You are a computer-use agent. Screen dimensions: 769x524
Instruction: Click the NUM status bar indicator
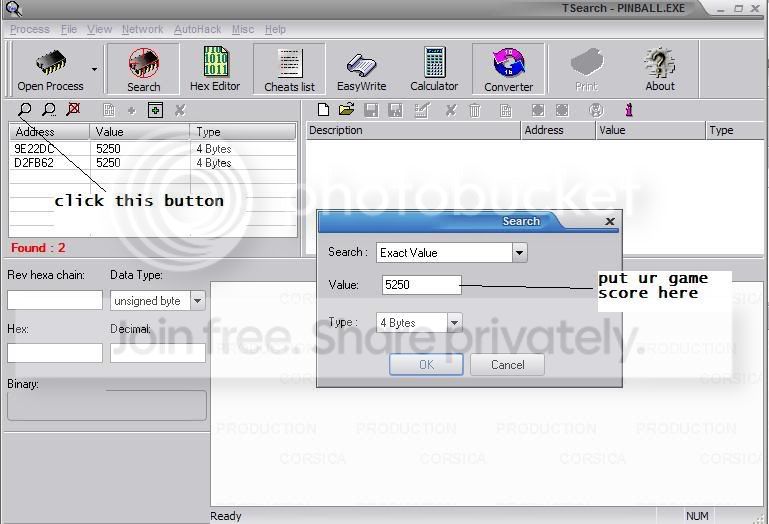tap(696, 516)
